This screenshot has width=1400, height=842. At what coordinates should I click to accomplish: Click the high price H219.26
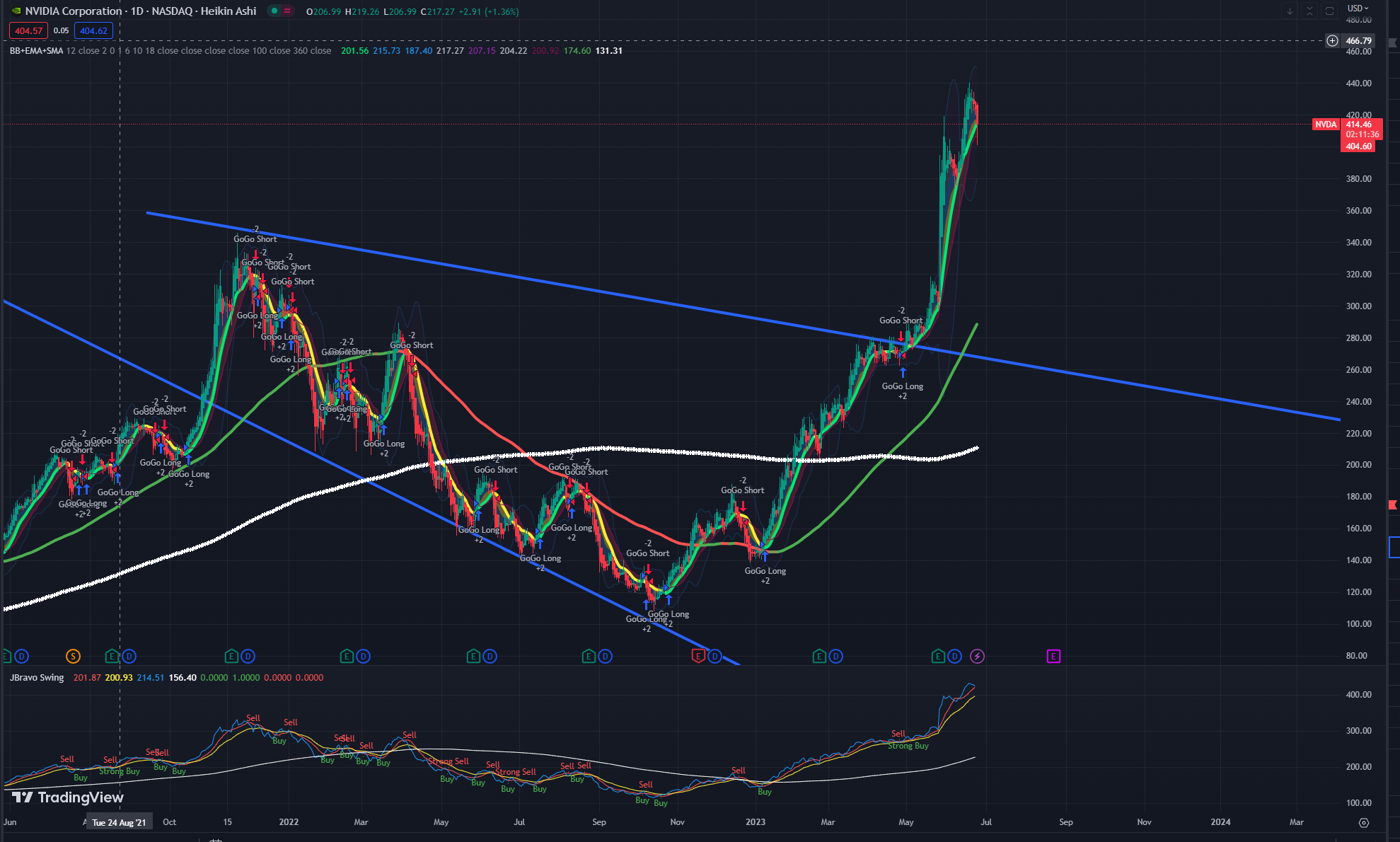coord(361,12)
